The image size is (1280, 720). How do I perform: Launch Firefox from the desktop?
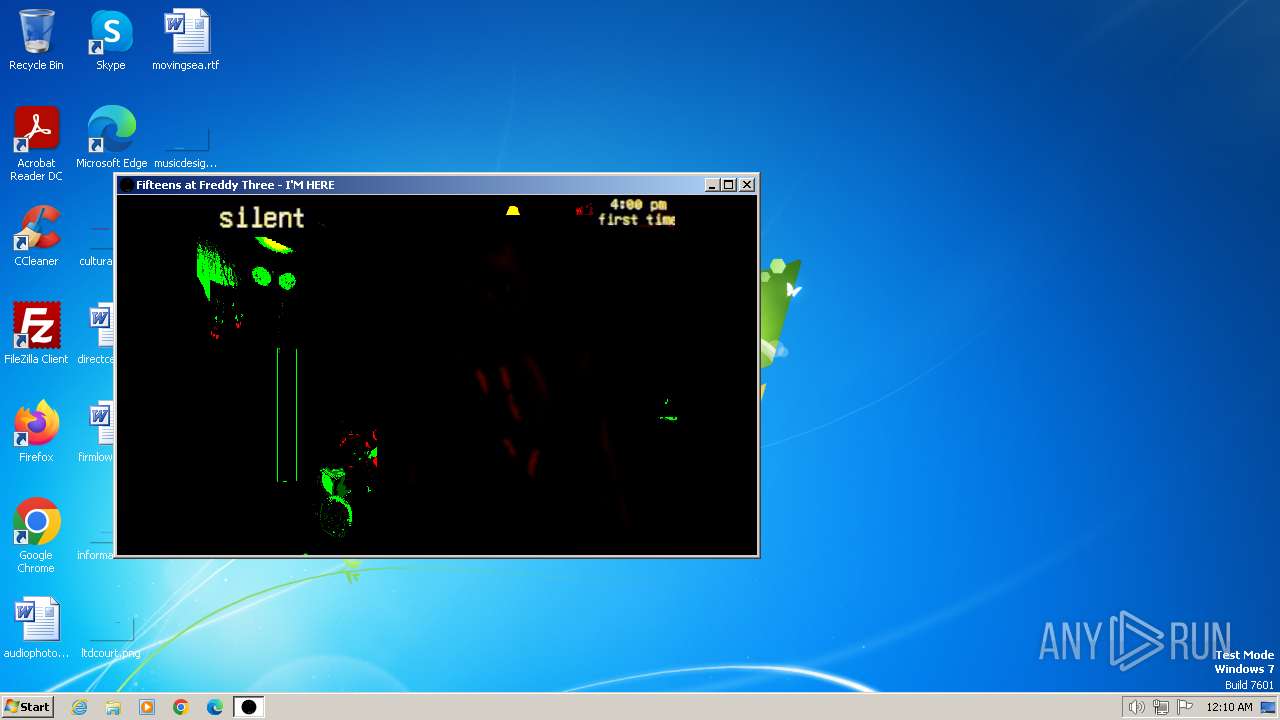point(36,432)
